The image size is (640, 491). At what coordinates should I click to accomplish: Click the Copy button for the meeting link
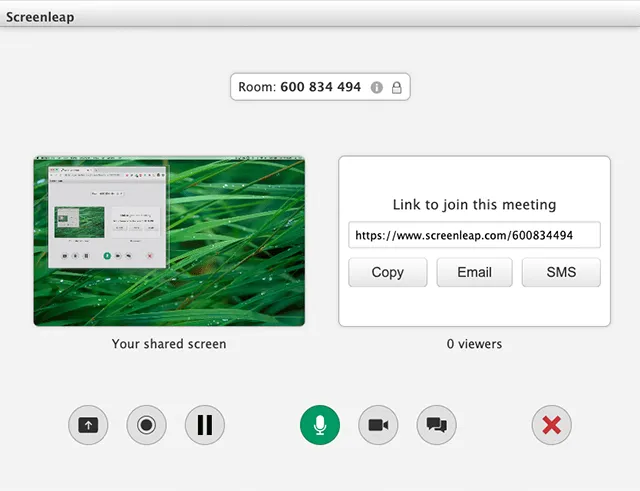tap(388, 272)
